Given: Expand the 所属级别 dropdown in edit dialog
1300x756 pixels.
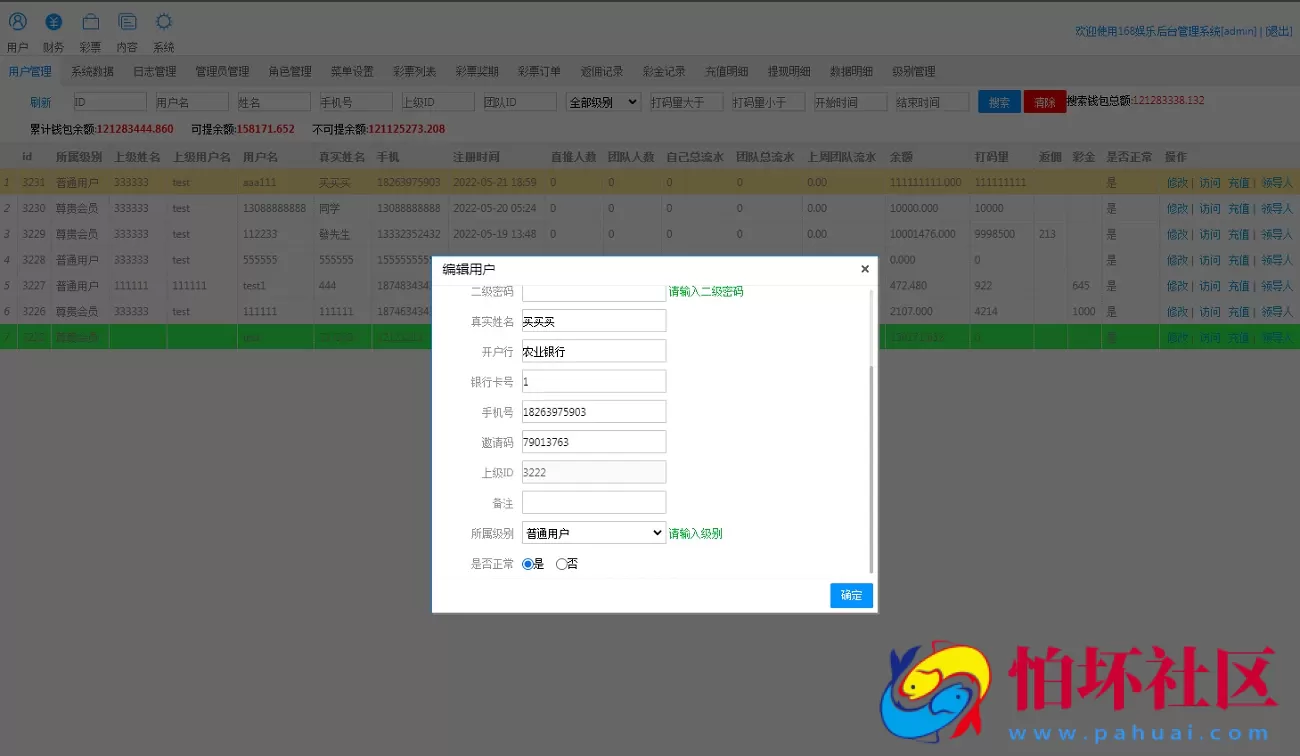Looking at the screenshot, I should 593,532.
